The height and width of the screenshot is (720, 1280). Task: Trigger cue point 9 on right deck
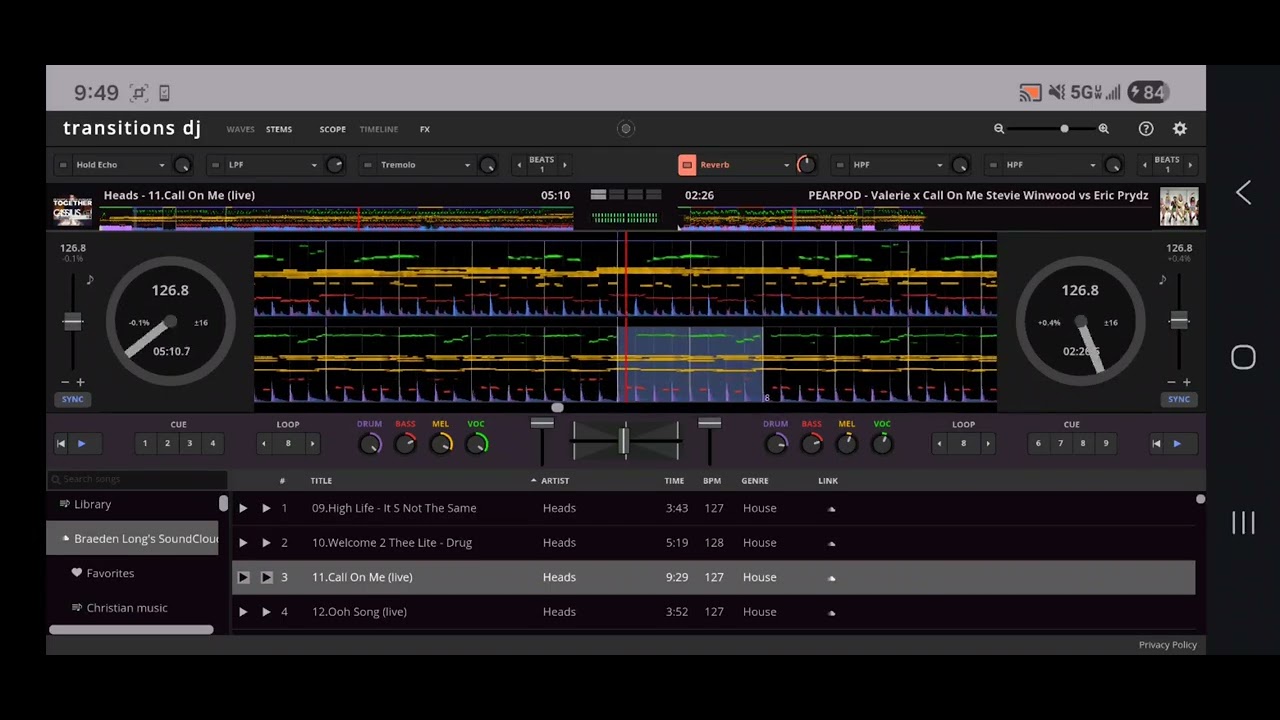tap(1105, 443)
